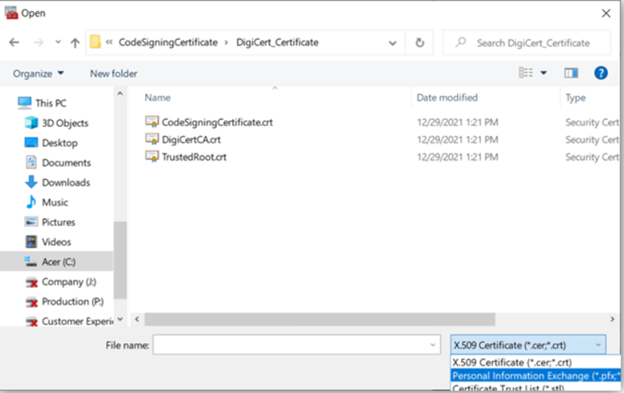This screenshot has width=624, height=393.
Task: Click the Music note icon
Action: 31,202
